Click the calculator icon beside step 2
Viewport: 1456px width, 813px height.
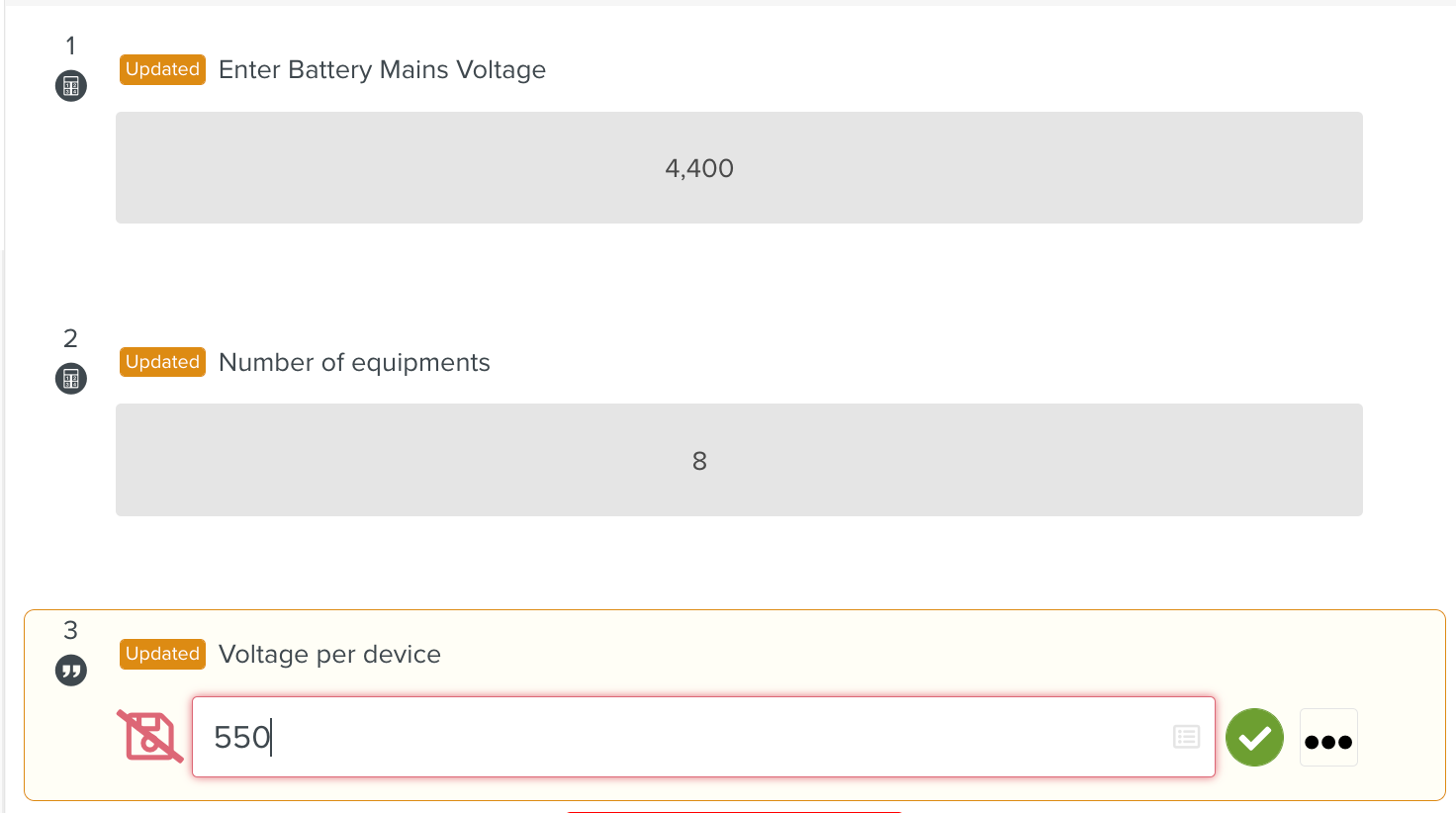(x=71, y=379)
